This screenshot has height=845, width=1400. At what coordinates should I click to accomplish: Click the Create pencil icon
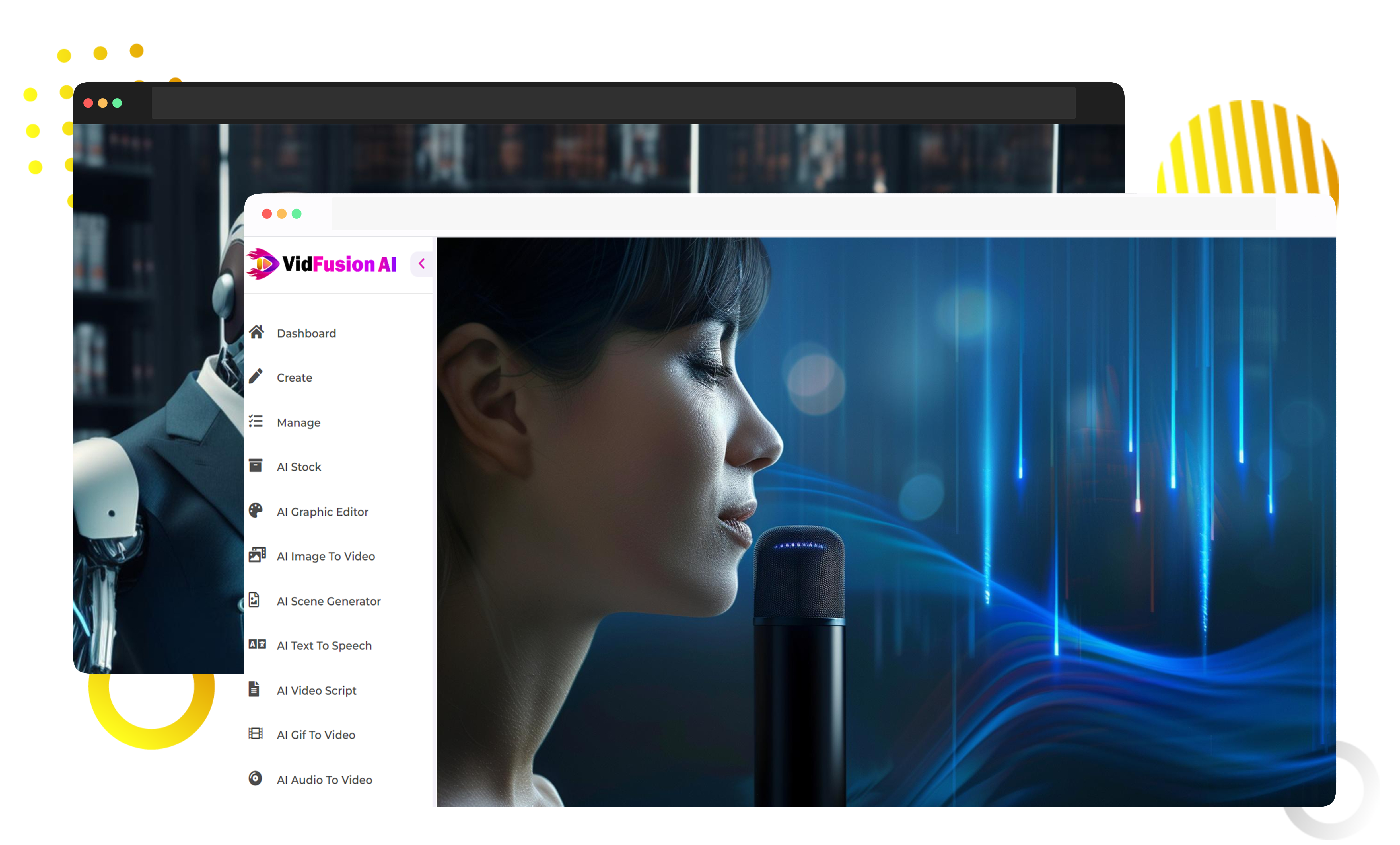tap(256, 376)
